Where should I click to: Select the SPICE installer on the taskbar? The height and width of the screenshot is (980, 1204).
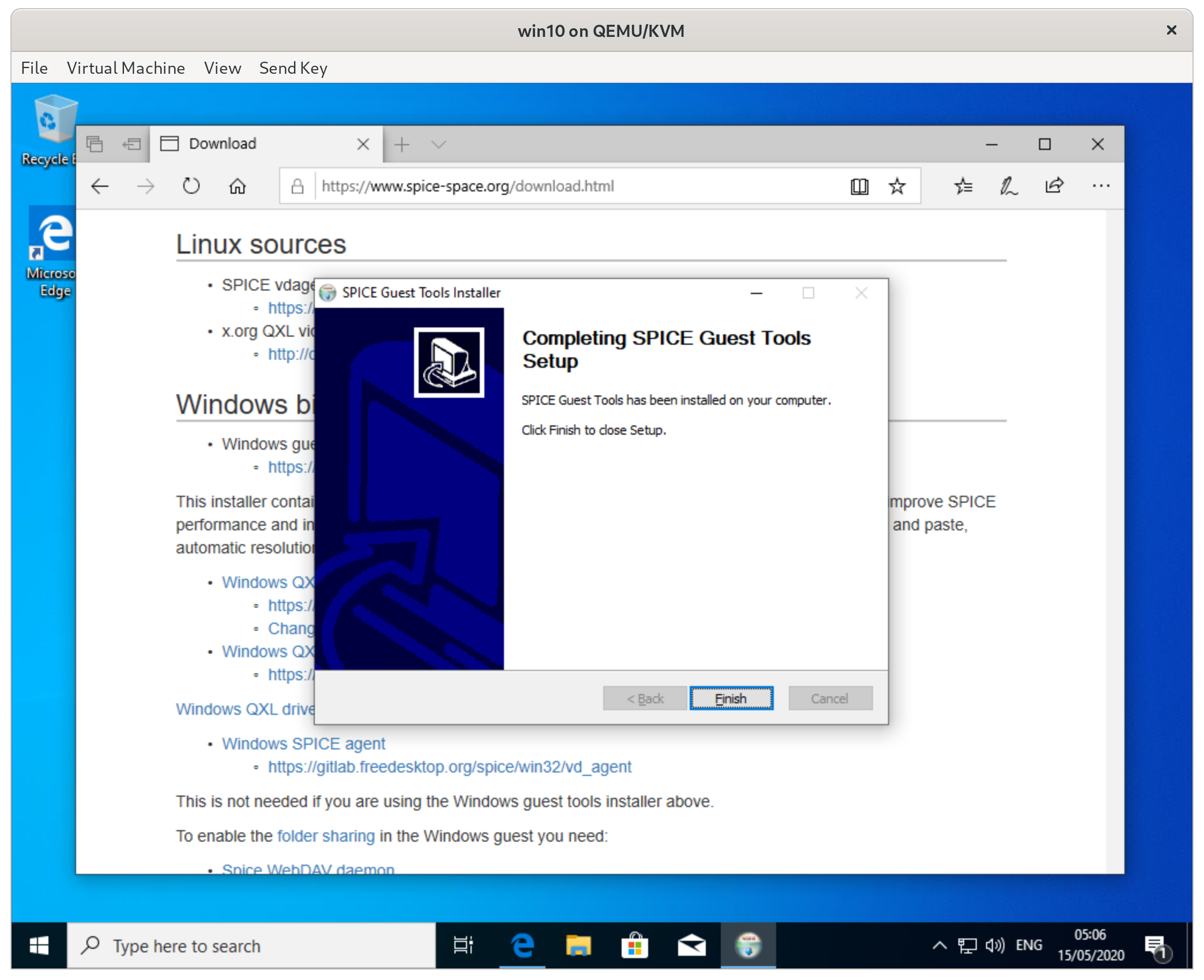pyautogui.click(x=748, y=945)
